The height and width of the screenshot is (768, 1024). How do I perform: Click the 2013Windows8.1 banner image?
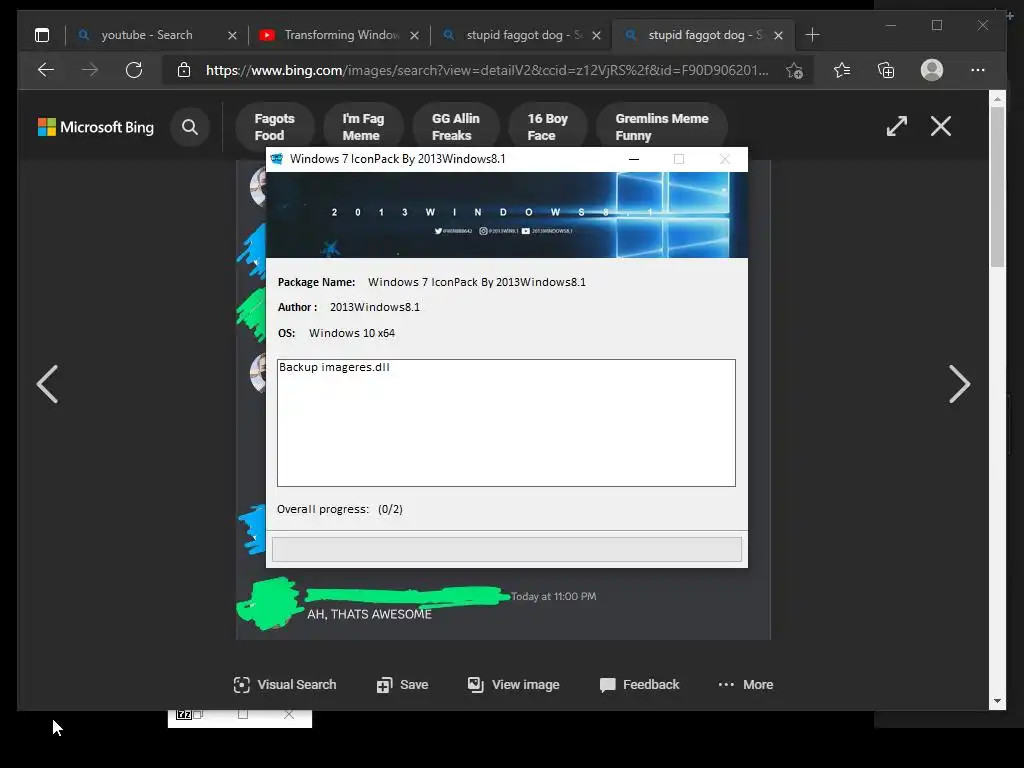(x=507, y=215)
